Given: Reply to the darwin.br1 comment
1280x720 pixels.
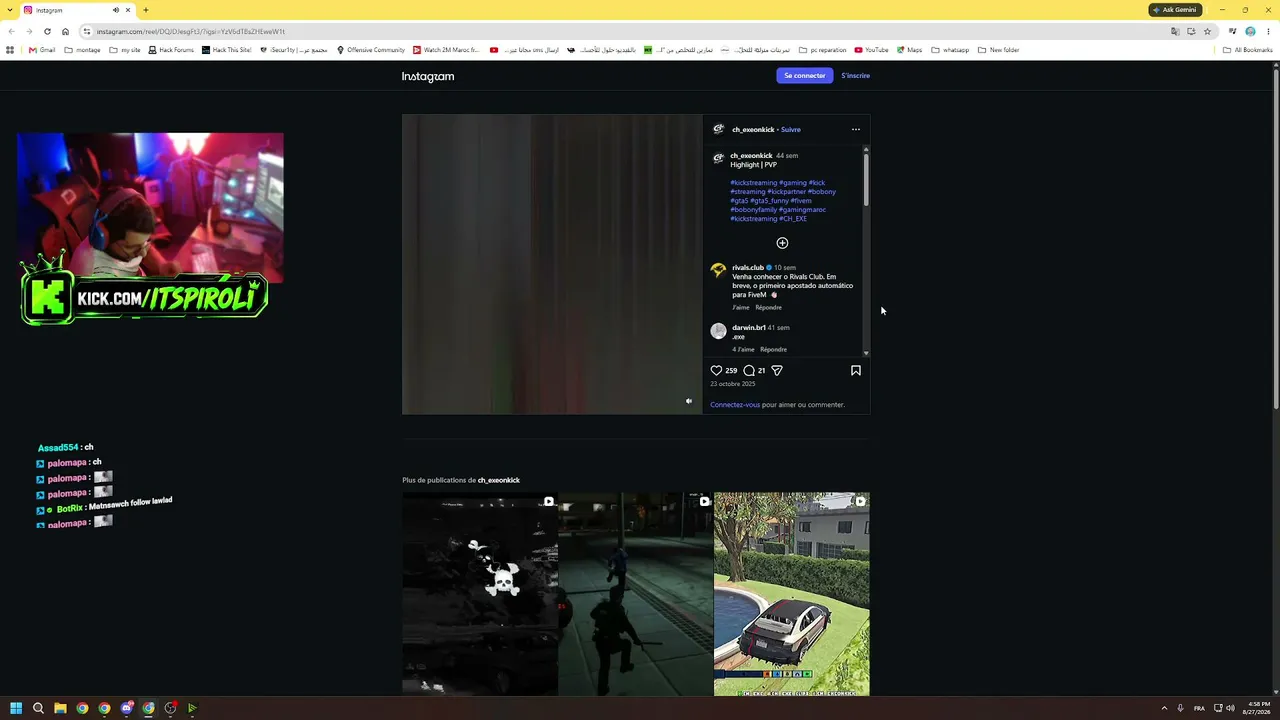Looking at the screenshot, I should (773, 349).
